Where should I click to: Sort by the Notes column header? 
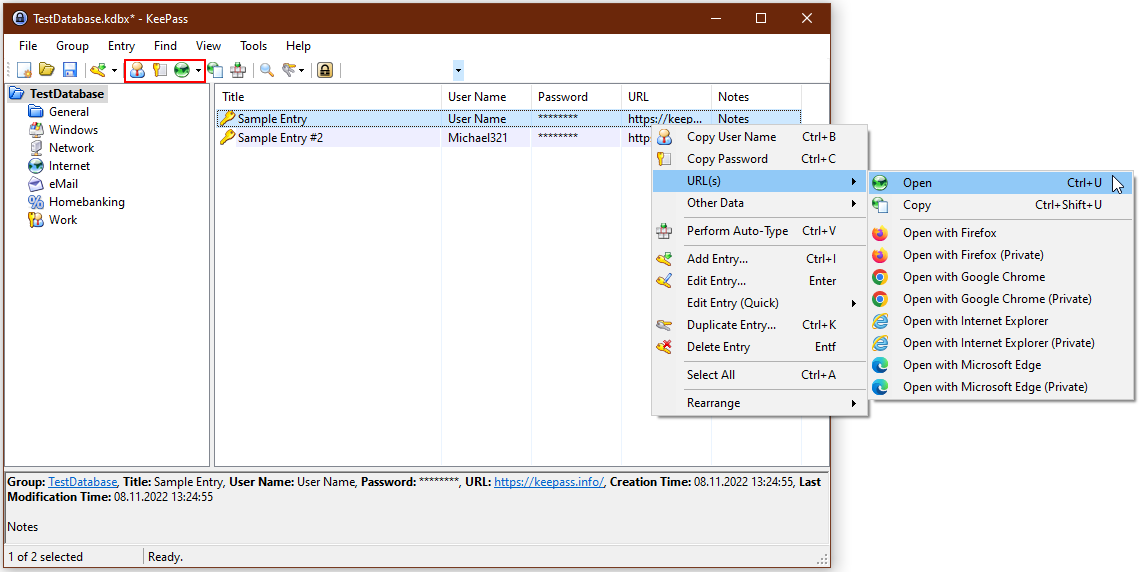(x=756, y=96)
